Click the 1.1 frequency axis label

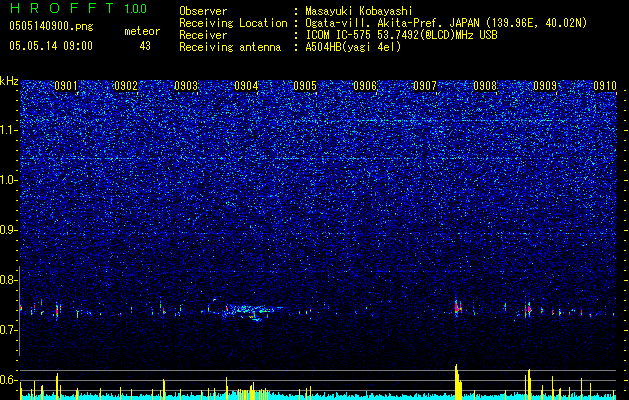(9, 130)
